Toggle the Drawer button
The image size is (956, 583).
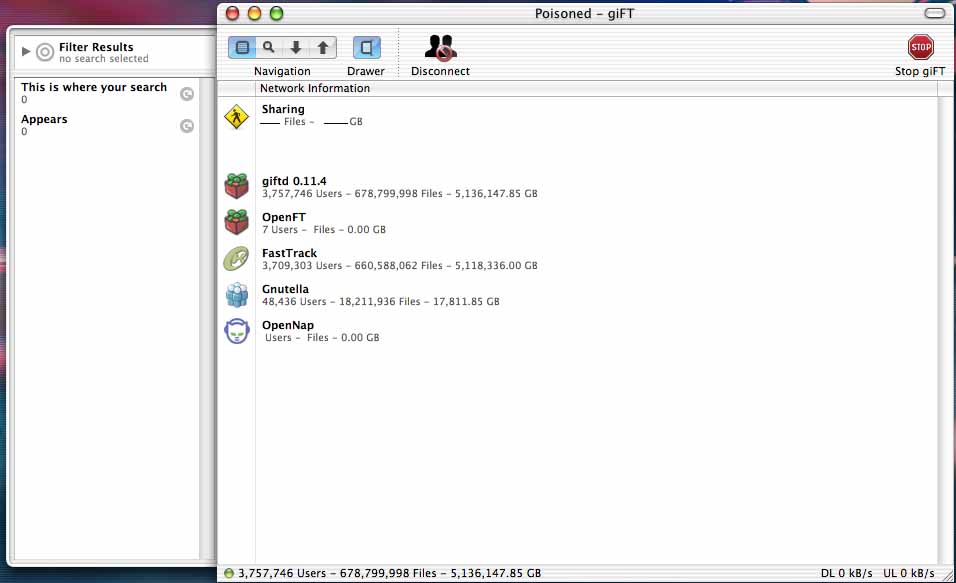pyautogui.click(x=366, y=47)
